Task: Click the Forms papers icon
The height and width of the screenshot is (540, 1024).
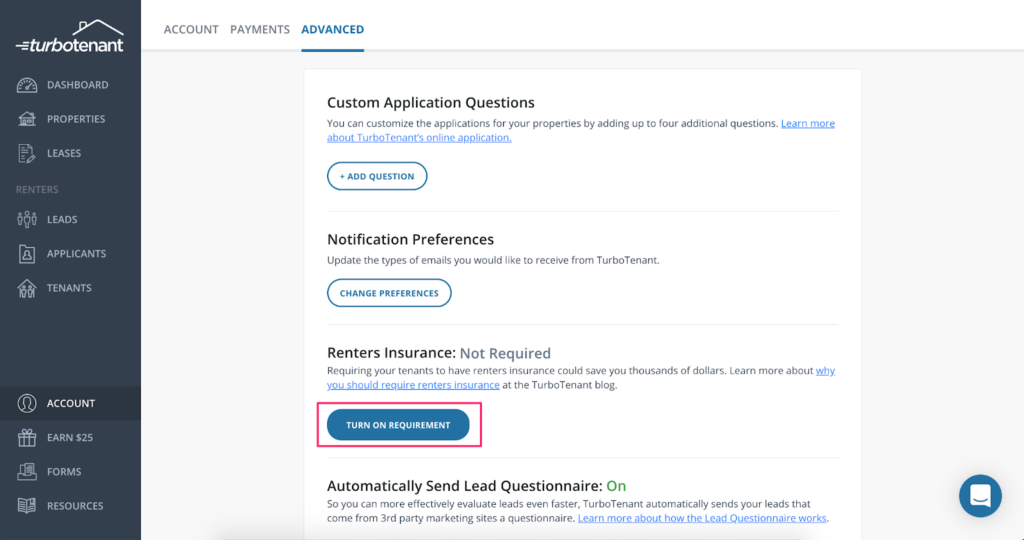Action: 27,471
